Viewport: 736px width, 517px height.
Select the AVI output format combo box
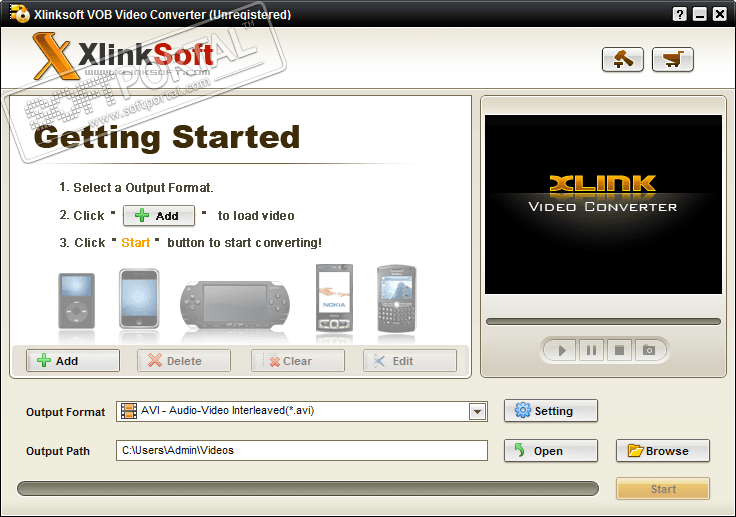[302, 411]
